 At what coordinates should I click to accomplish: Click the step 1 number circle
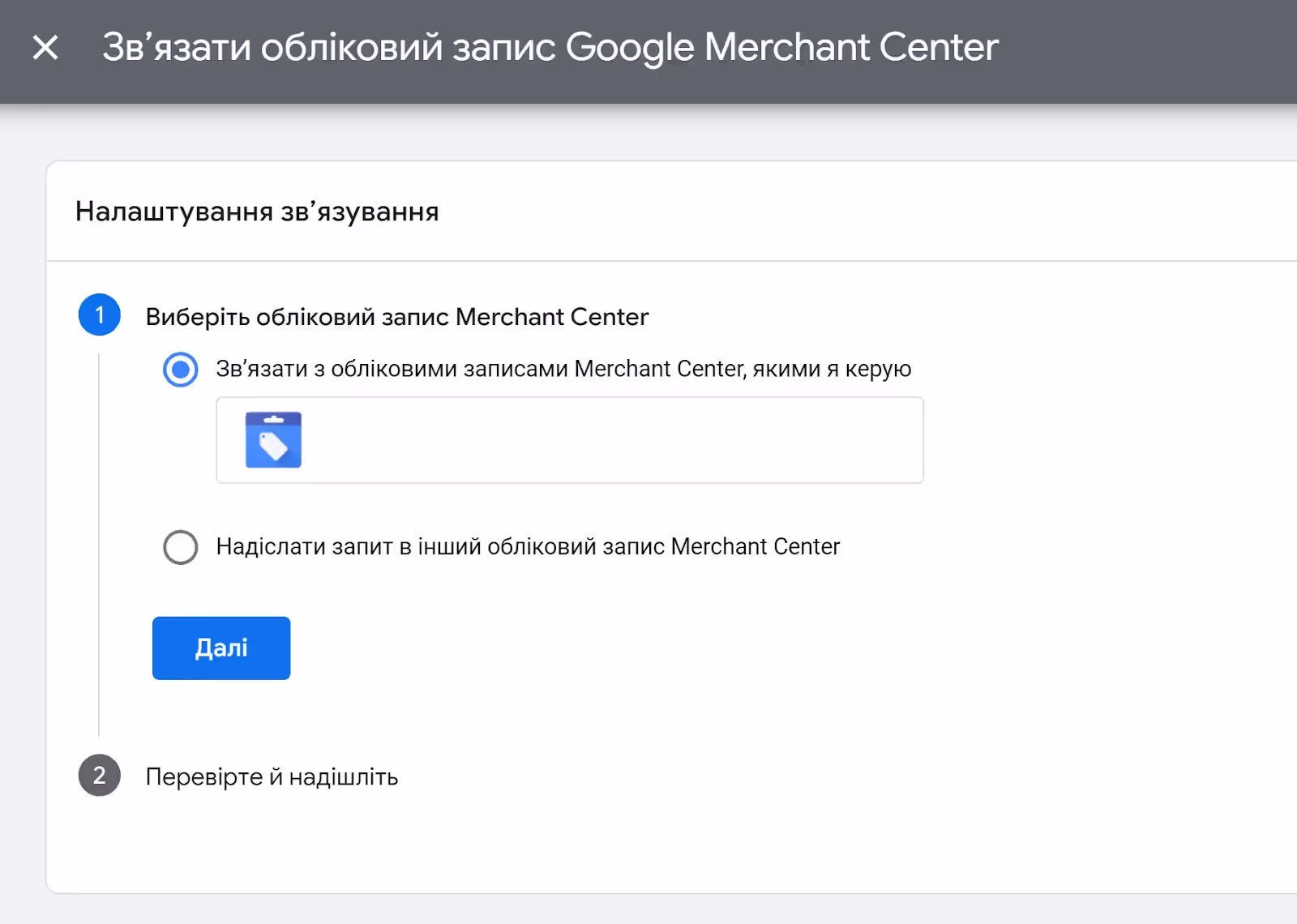click(100, 315)
